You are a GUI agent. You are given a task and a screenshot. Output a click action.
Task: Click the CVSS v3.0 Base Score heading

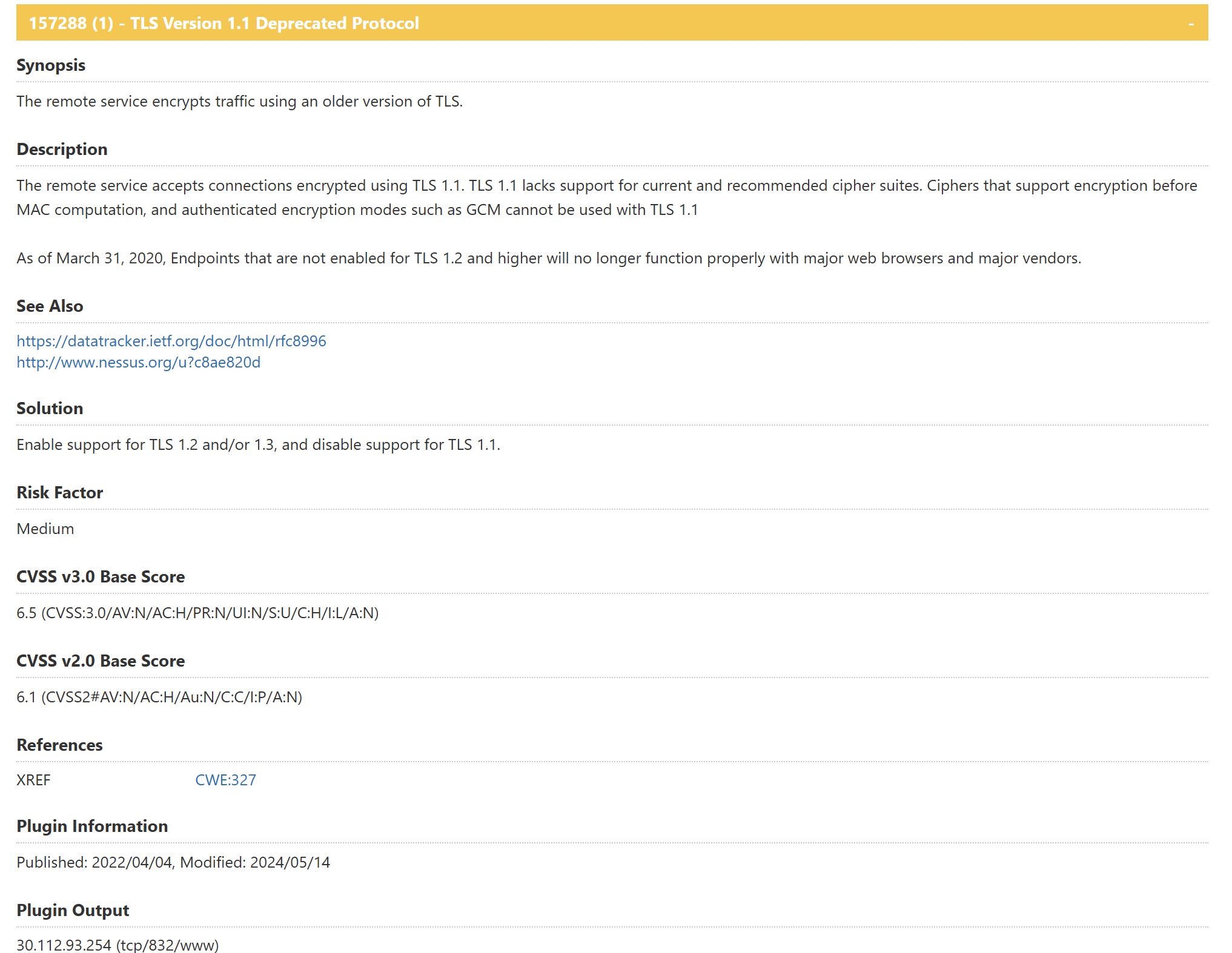pyautogui.click(x=101, y=576)
